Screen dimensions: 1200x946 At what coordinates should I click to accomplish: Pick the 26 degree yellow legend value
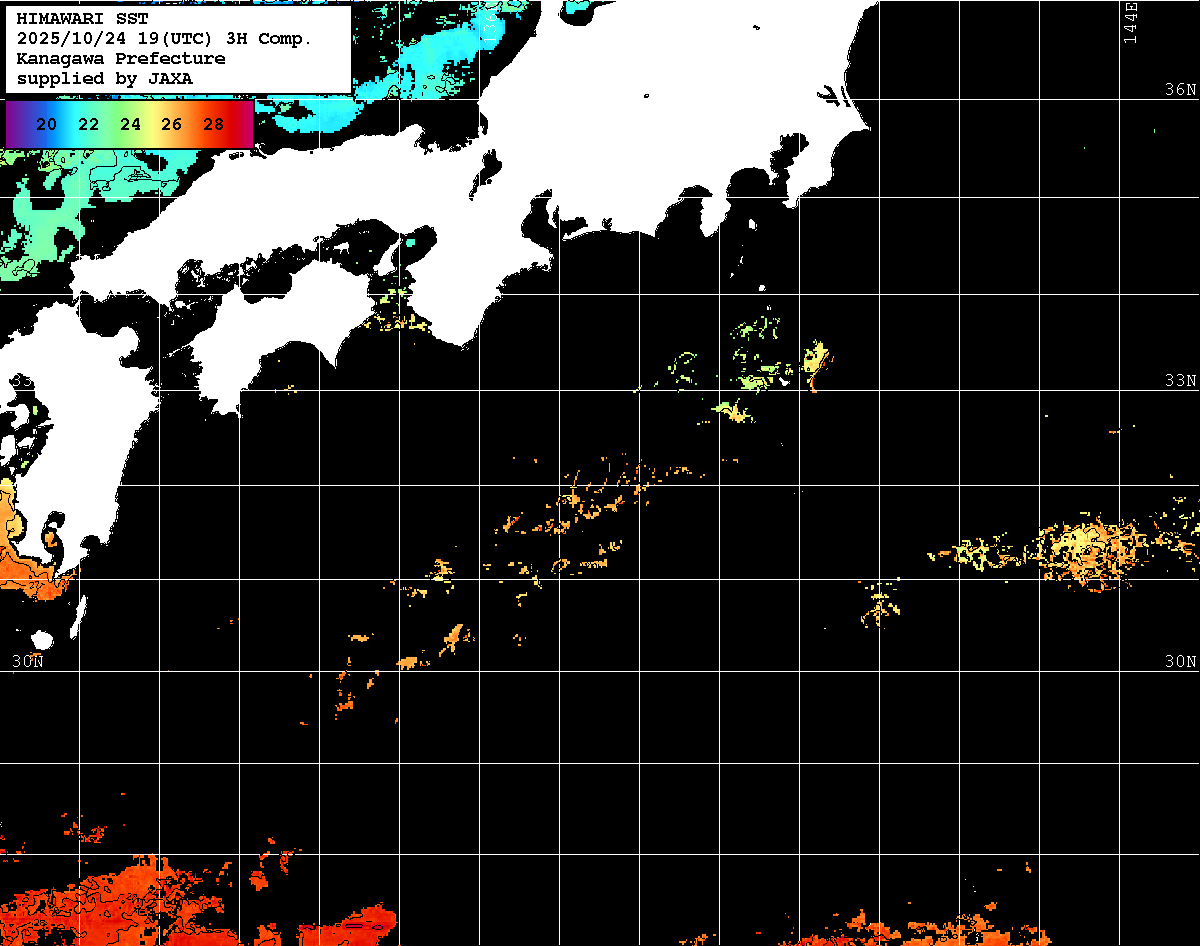click(171, 125)
